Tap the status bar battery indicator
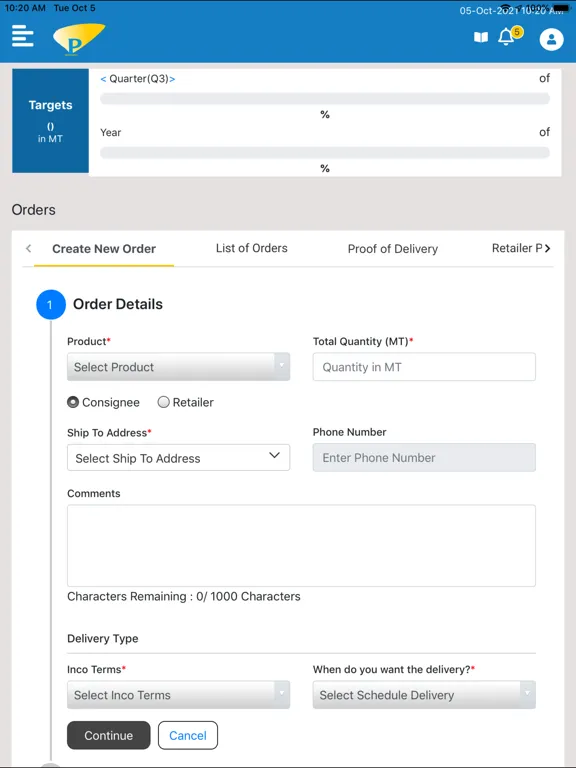576x768 pixels. pos(561,8)
